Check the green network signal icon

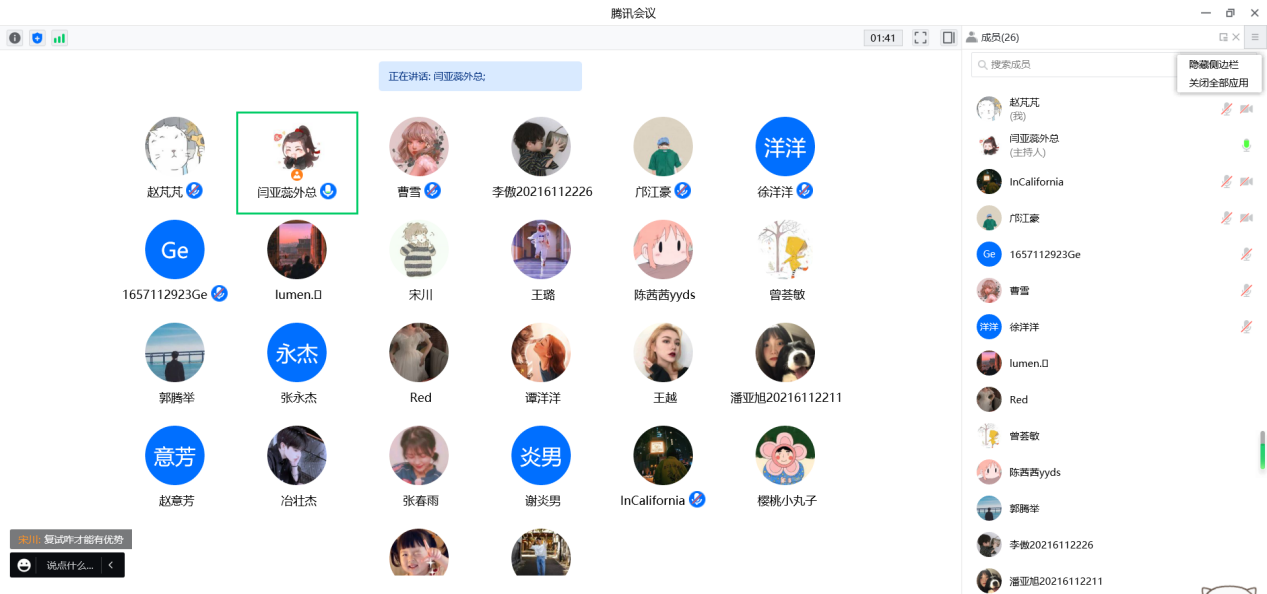59,38
